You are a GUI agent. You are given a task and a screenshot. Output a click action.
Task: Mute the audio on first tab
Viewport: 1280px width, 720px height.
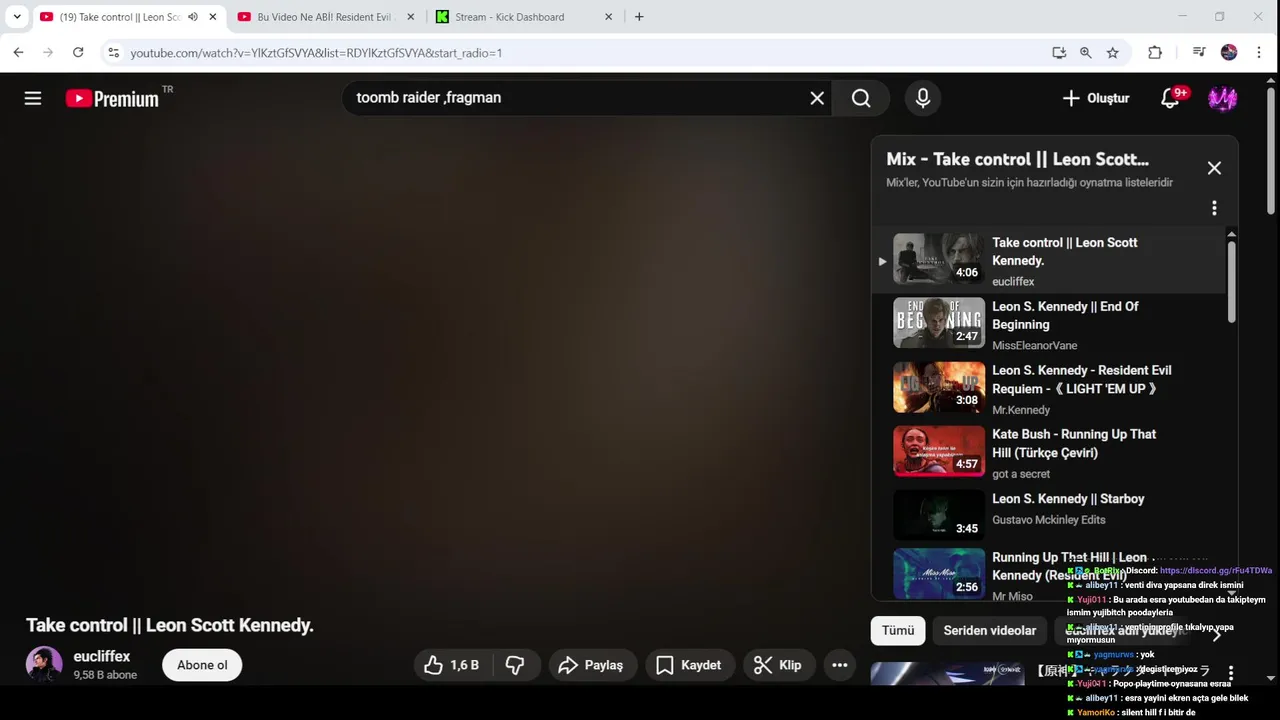pyautogui.click(x=192, y=17)
